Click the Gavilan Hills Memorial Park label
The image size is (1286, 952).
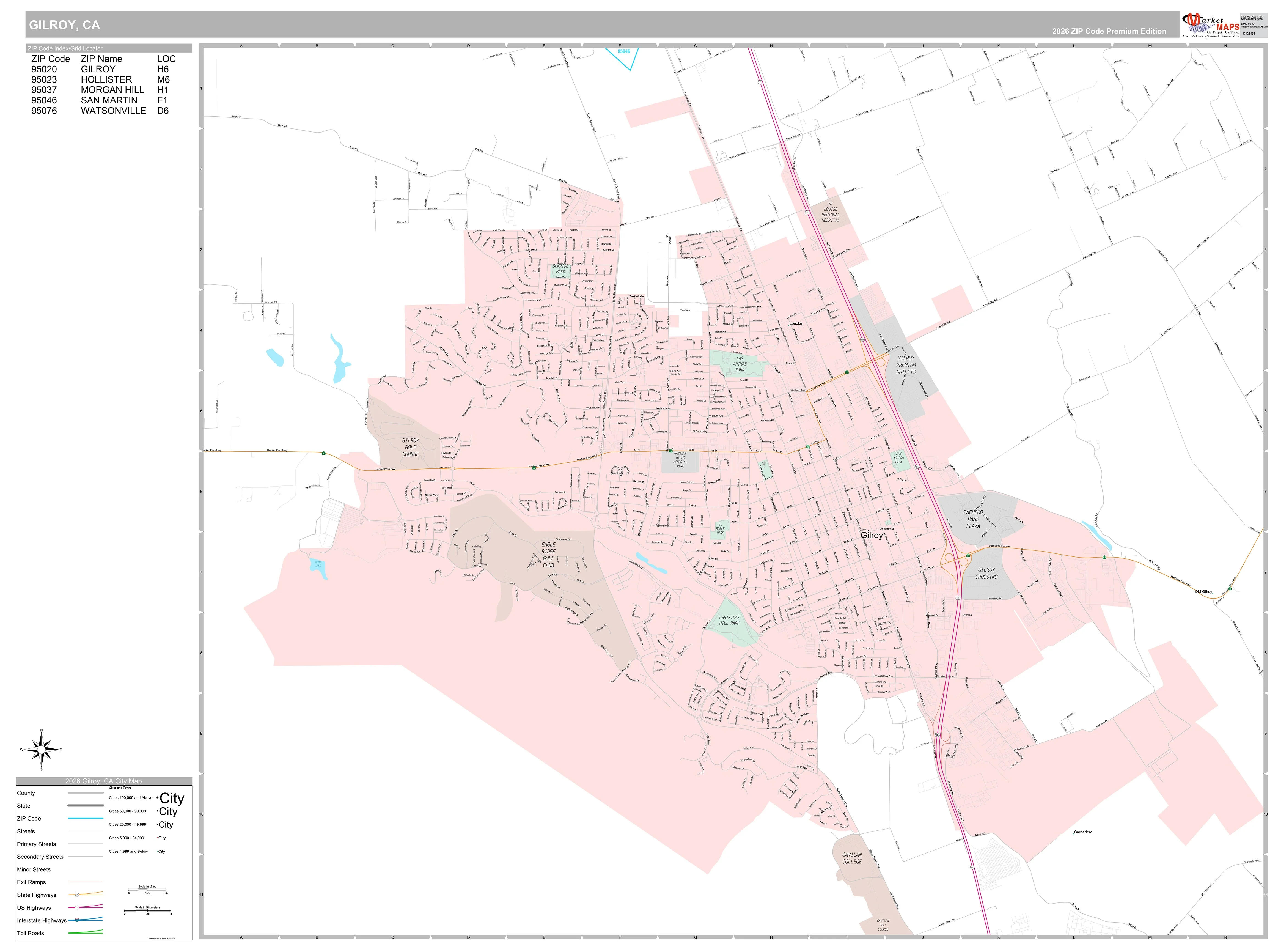(680, 460)
